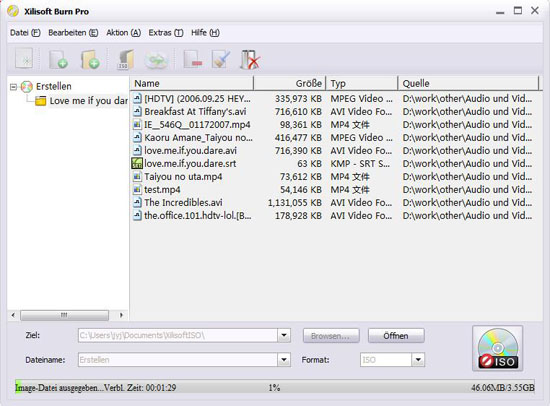
Task: Click the Breakfast At Tiffany's.avi file icon
Action: tap(137, 112)
